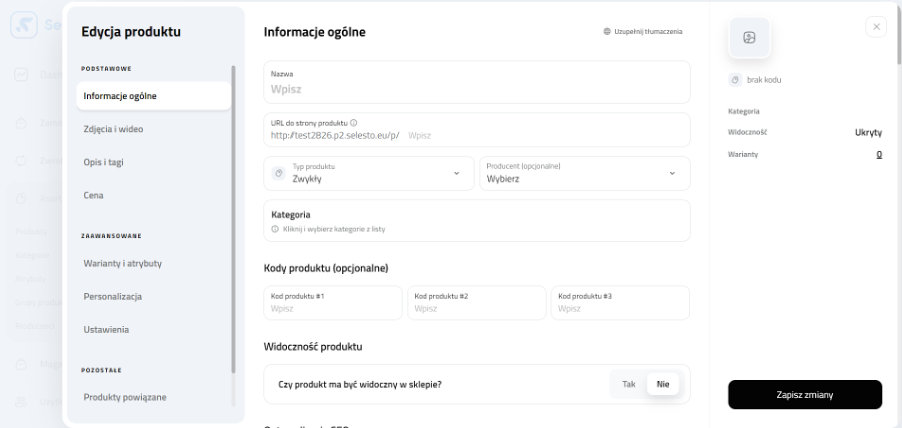Click the Warianty count 0 link
Image resolution: width=902 pixels, height=428 pixels.
click(879, 154)
